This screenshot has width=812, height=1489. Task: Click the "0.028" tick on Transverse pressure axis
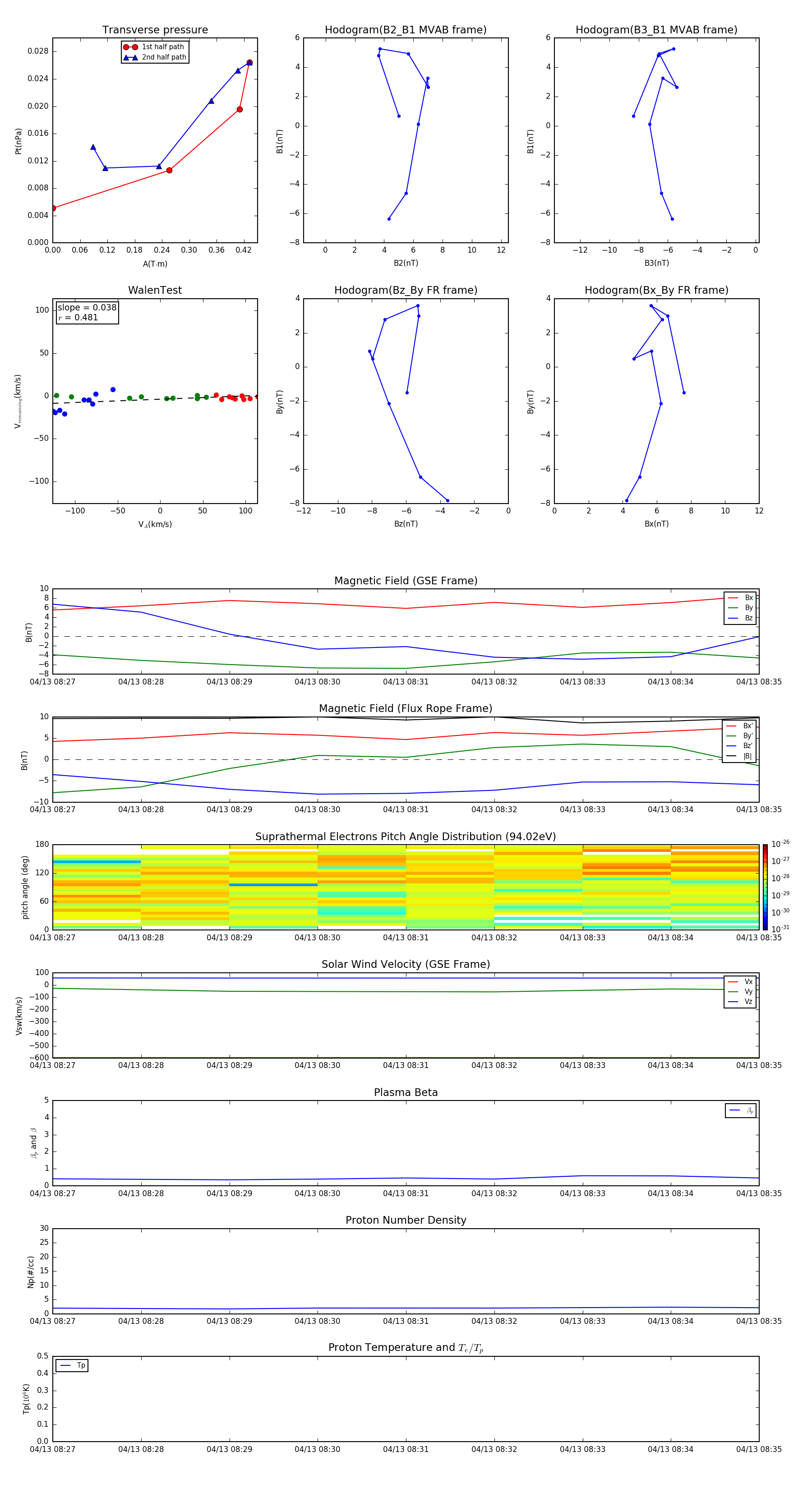[x=37, y=51]
